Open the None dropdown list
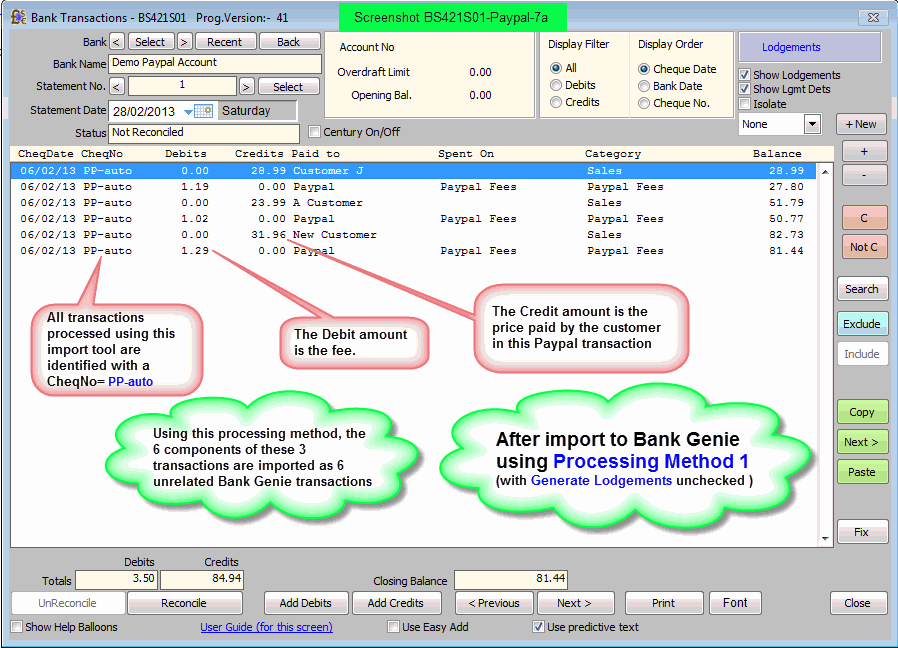The image size is (898, 648). (812, 124)
